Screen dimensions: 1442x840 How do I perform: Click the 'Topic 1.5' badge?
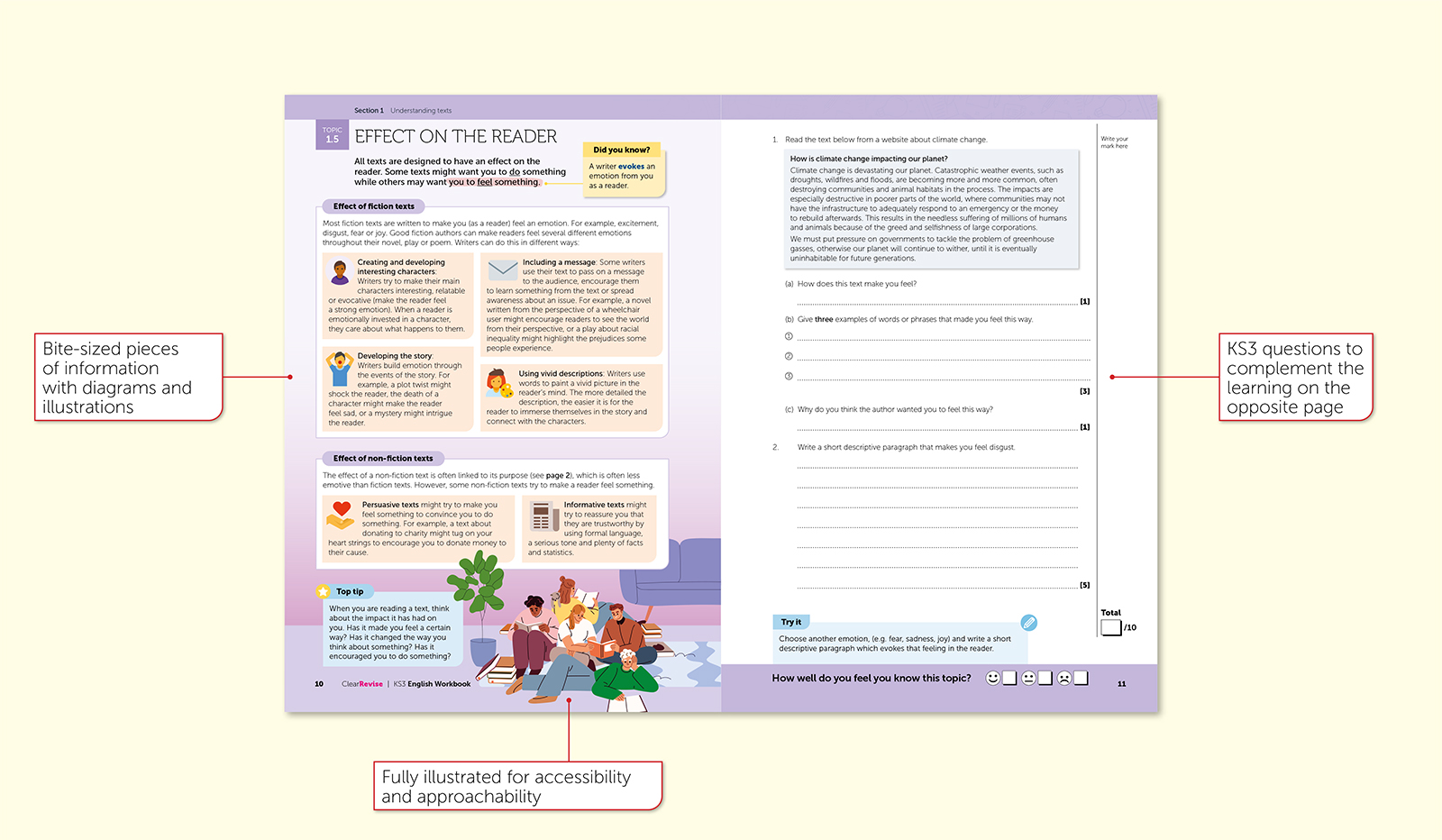[332, 133]
